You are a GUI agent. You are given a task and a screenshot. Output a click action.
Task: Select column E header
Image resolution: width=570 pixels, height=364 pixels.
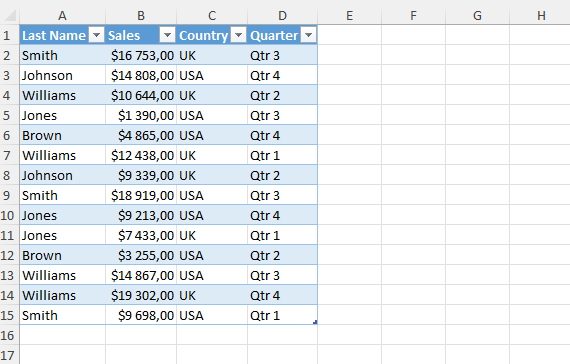tap(349, 16)
